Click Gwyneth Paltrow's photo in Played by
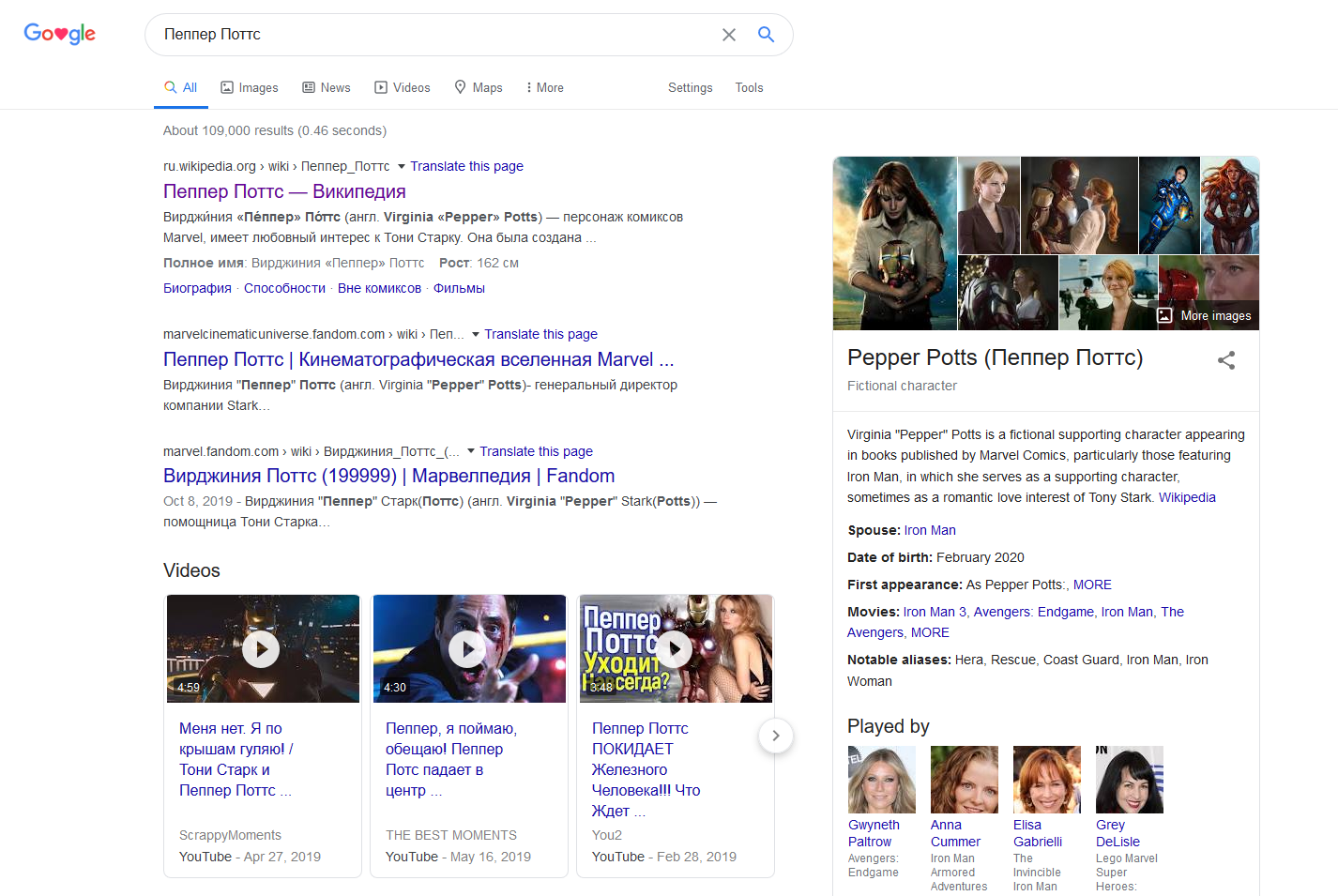The image size is (1338, 896). pos(881,780)
